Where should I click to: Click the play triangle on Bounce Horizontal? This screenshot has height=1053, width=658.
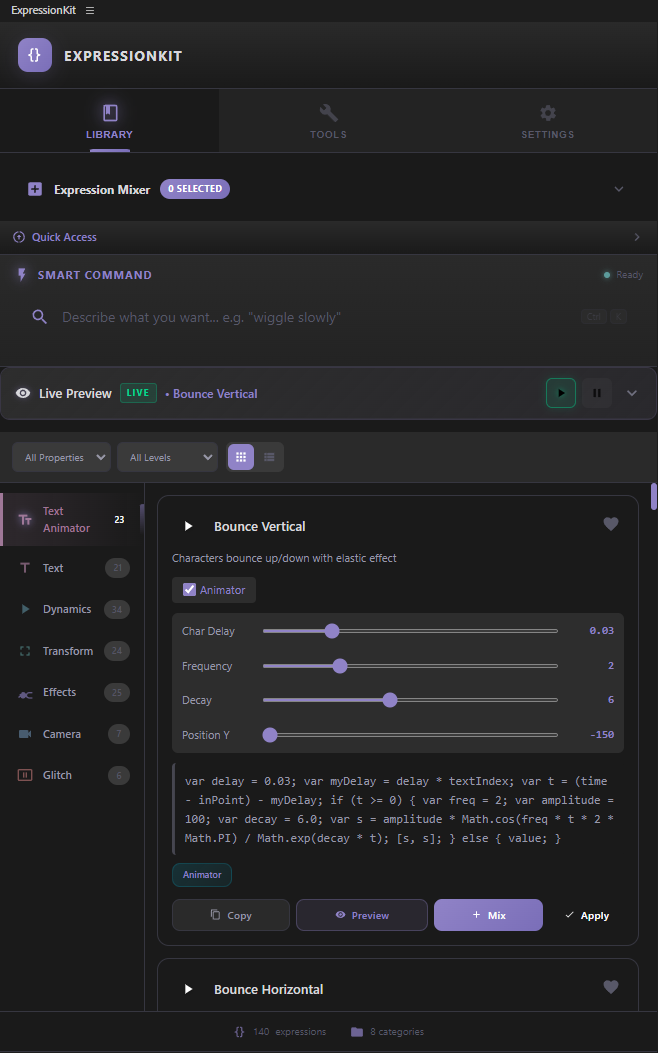pos(189,989)
